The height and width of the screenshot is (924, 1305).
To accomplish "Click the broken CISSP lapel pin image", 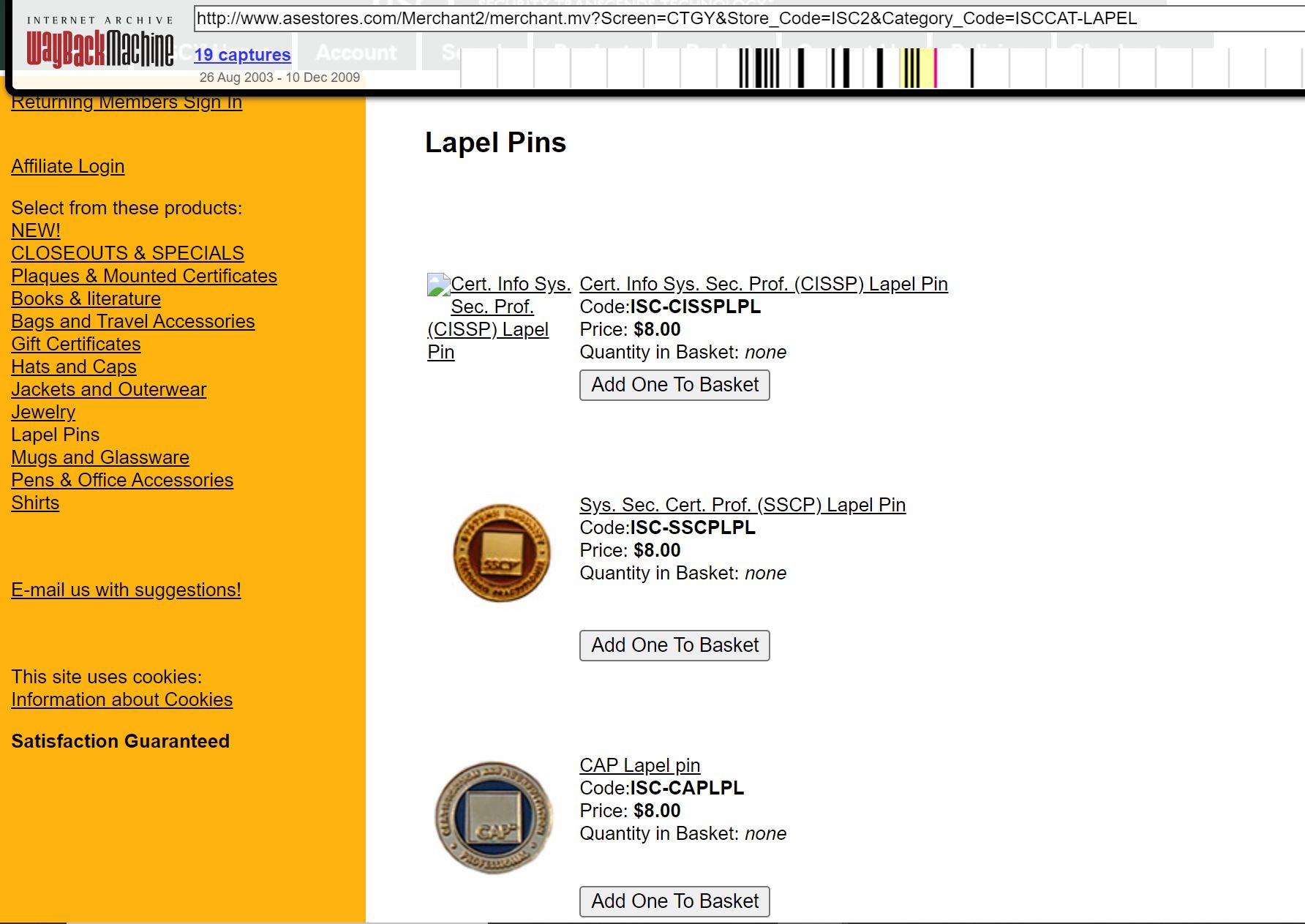I will click(x=439, y=285).
